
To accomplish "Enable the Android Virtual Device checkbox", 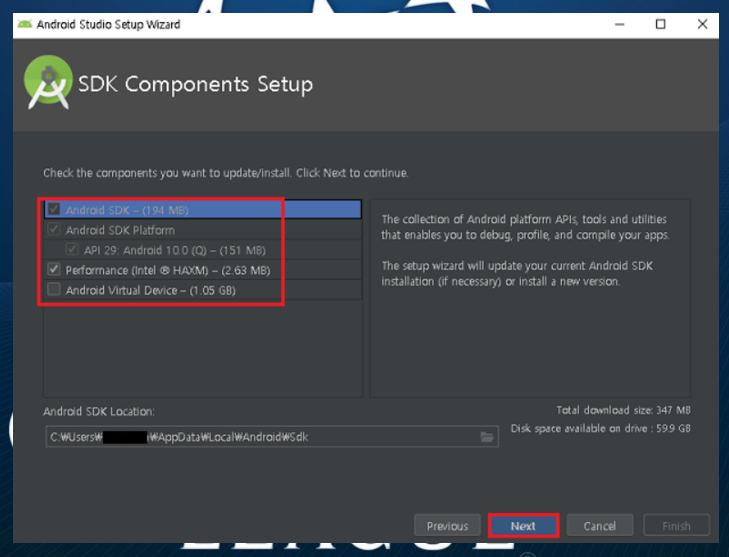I will (x=54, y=290).
